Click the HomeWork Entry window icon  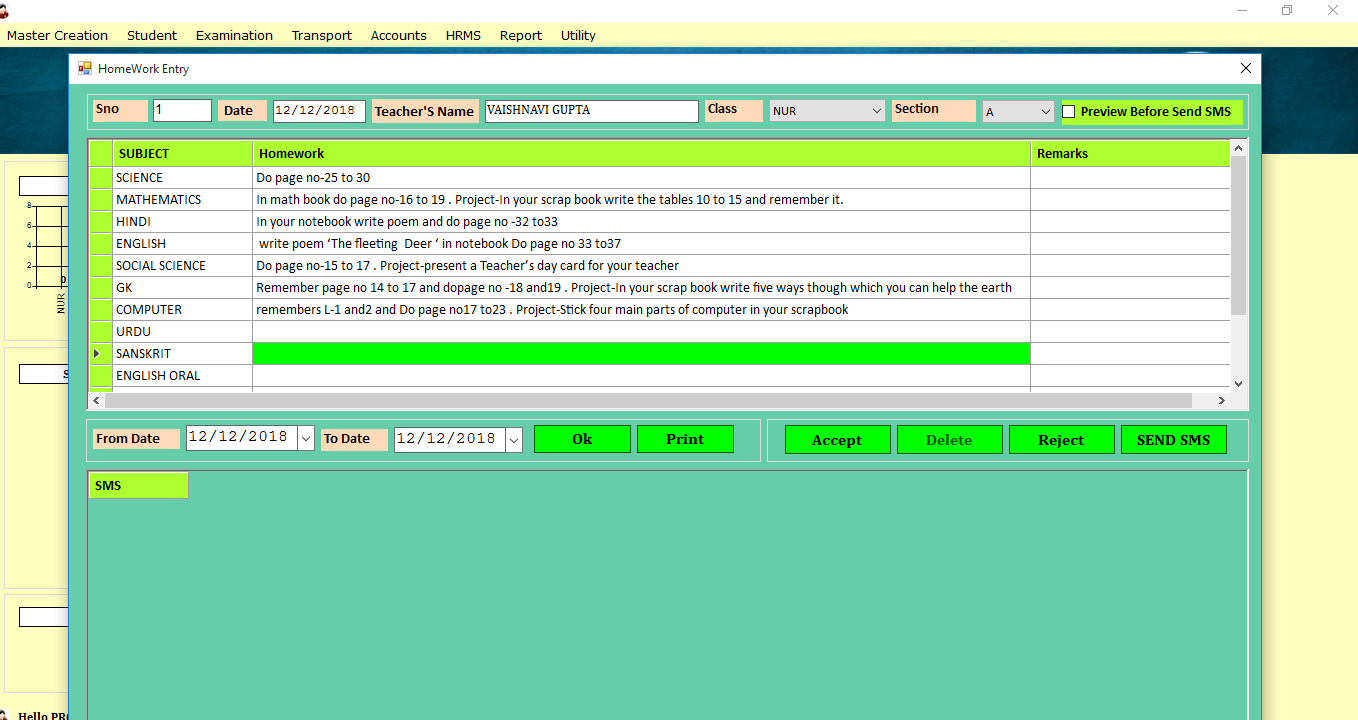85,69
